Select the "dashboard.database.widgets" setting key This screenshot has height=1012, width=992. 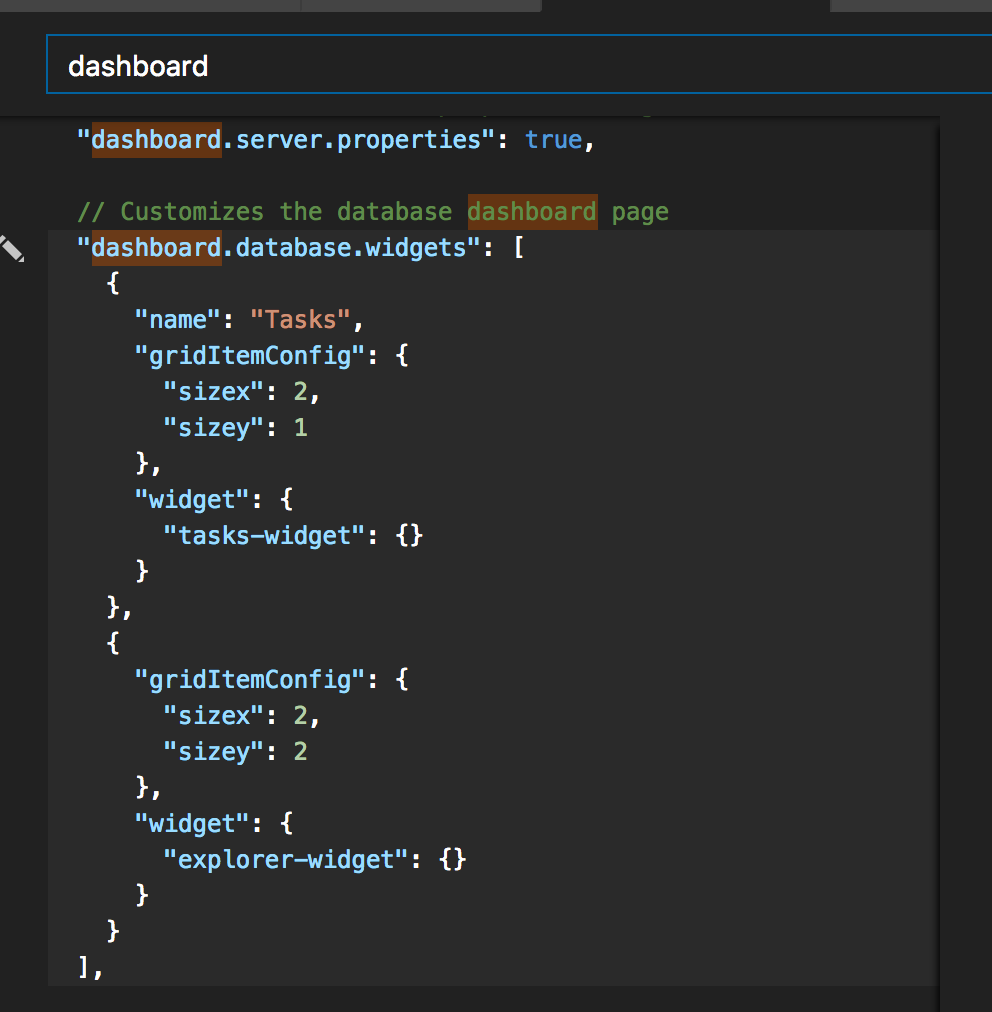coord(279,247)
